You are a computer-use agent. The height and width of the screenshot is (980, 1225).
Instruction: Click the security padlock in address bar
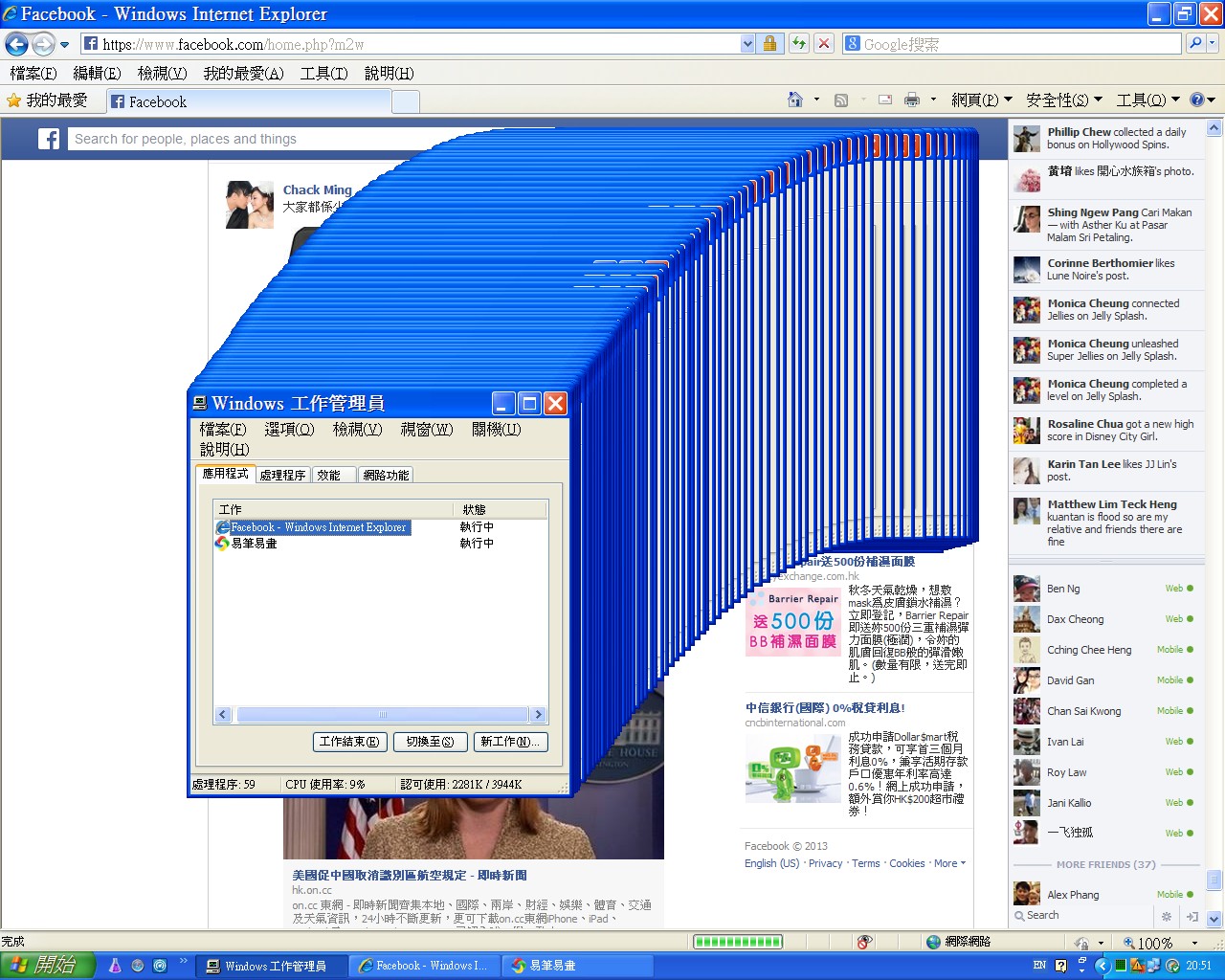tap(769, 43)
